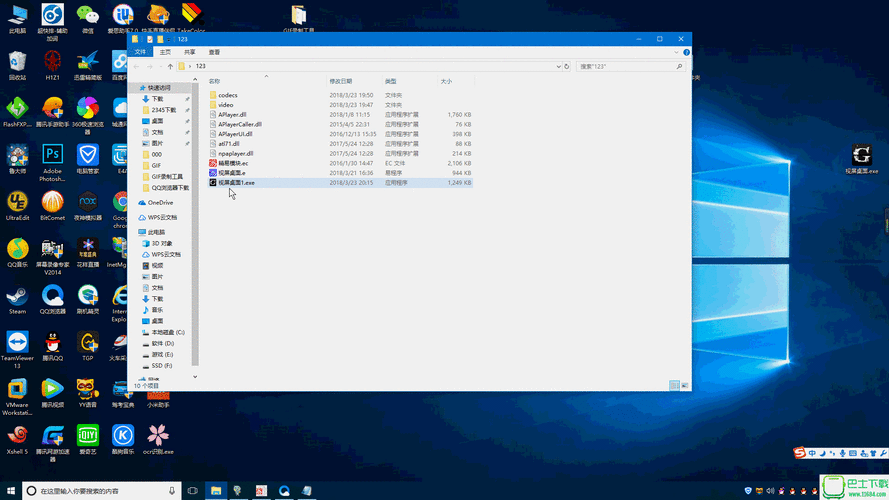Open quick access toolbar customize dropdown
This screenshot has height=500, width=889.
pyautogui.click(x=168, y=39)
